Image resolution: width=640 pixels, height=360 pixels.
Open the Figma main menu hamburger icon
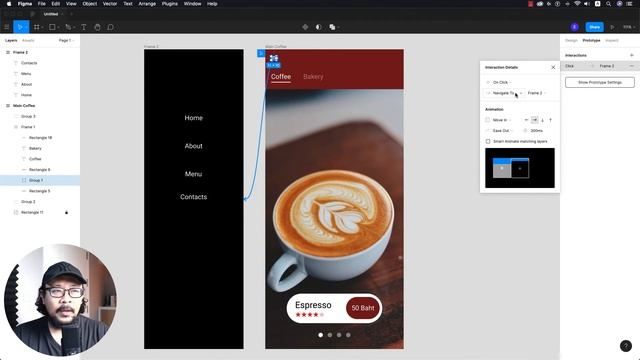7,27
